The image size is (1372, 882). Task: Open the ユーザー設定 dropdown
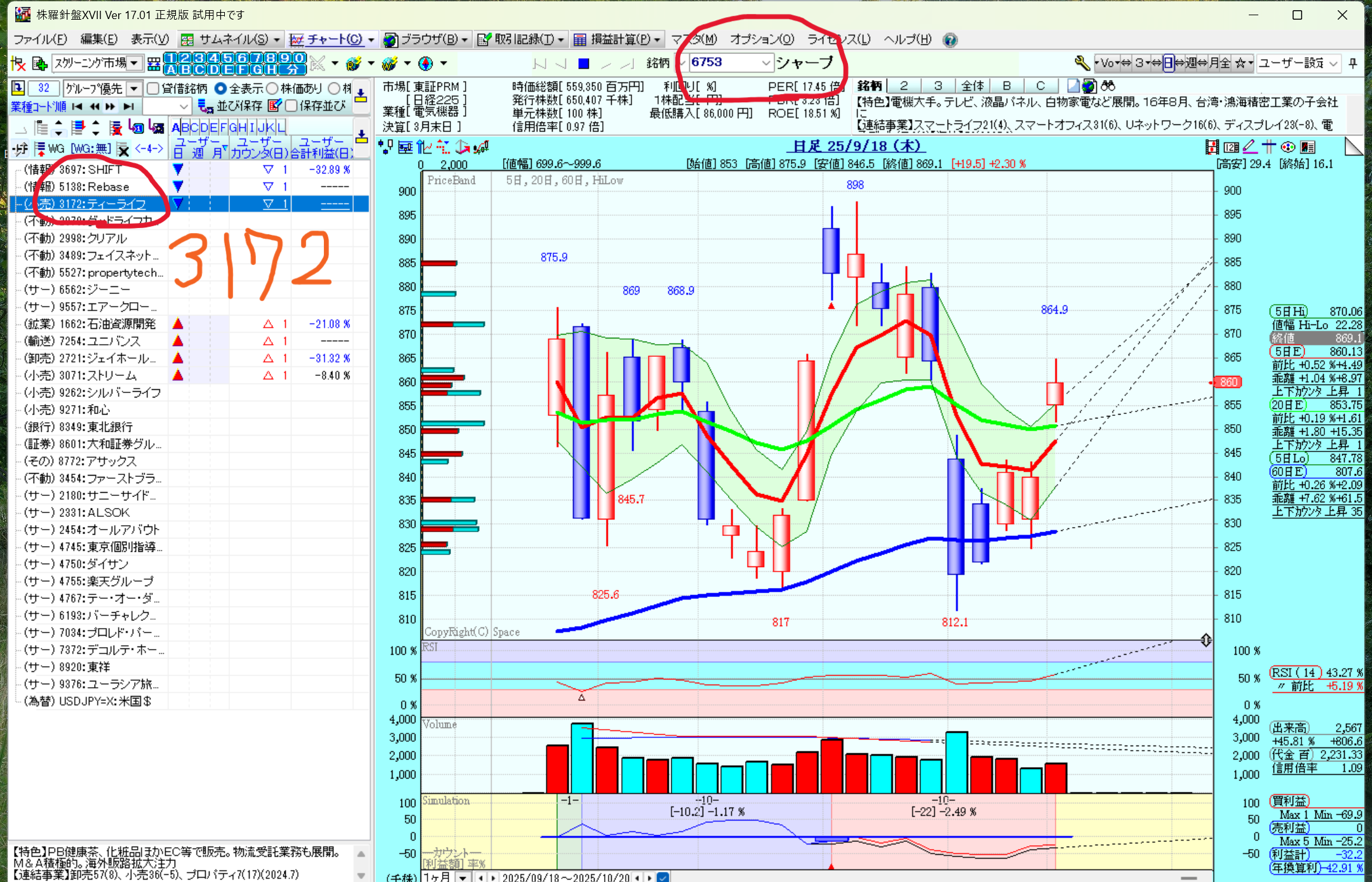[x=1333, y=63]
